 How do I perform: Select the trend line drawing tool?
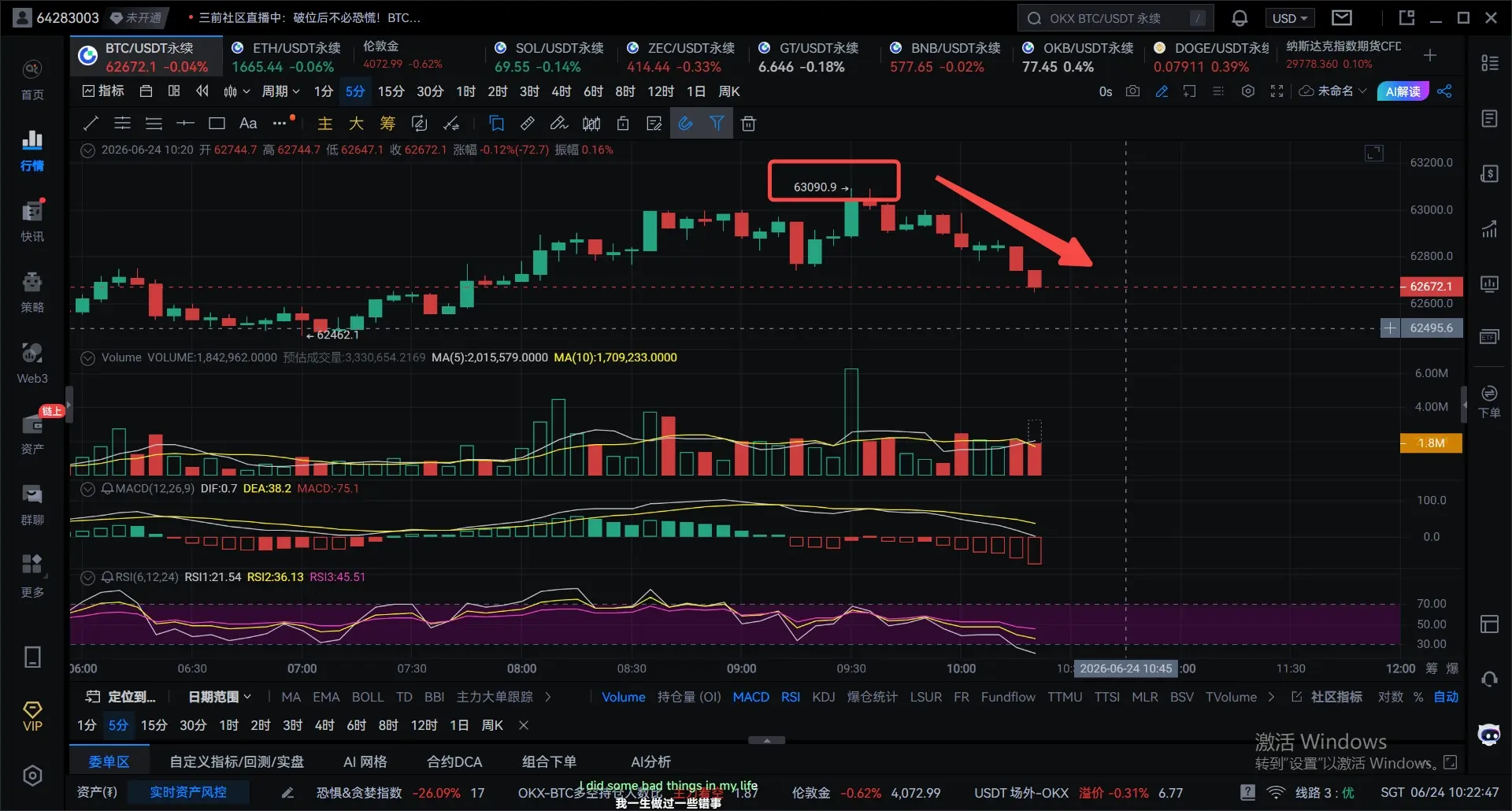(91, 123)
